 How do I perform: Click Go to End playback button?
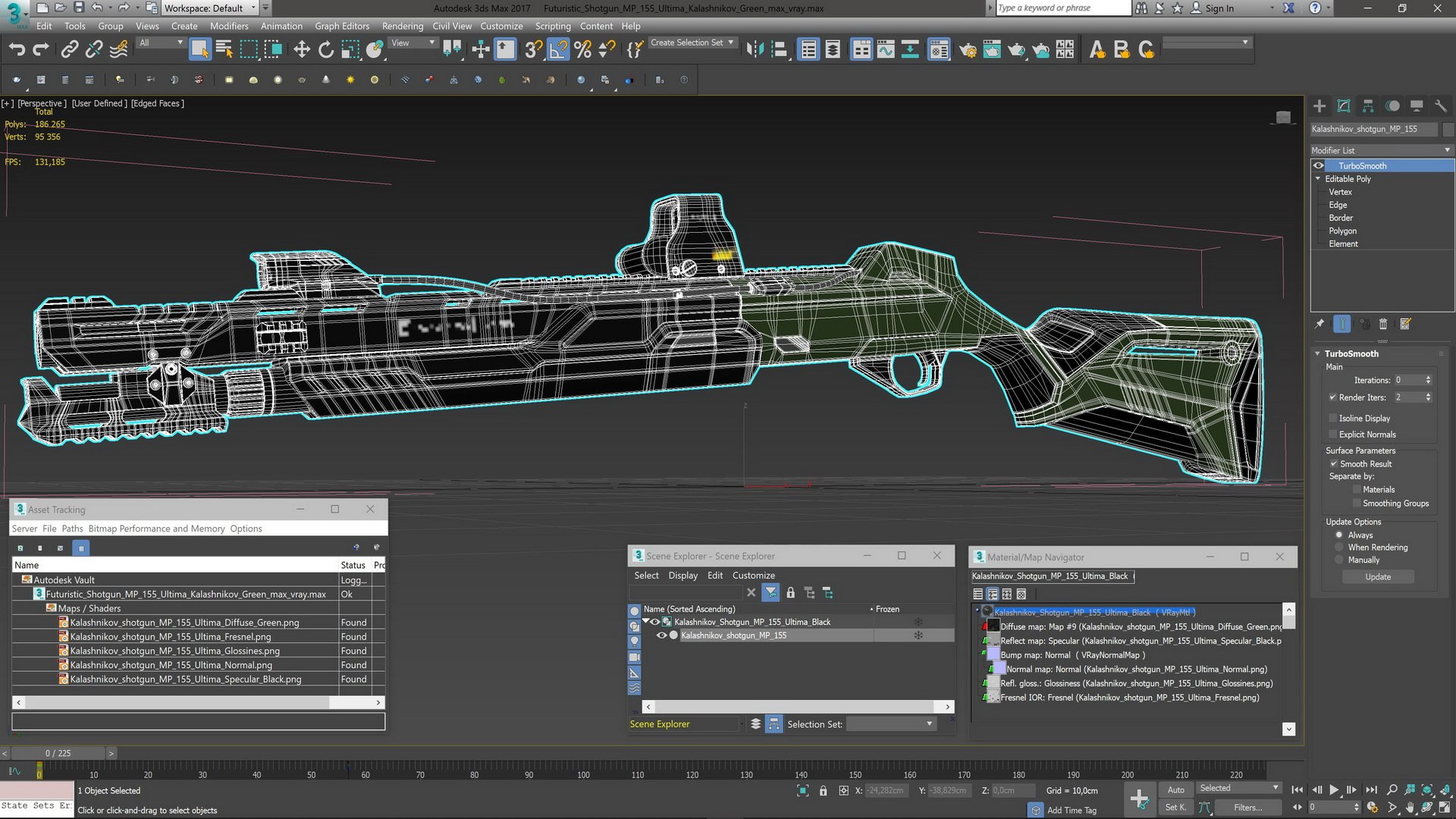[1371, 790]
